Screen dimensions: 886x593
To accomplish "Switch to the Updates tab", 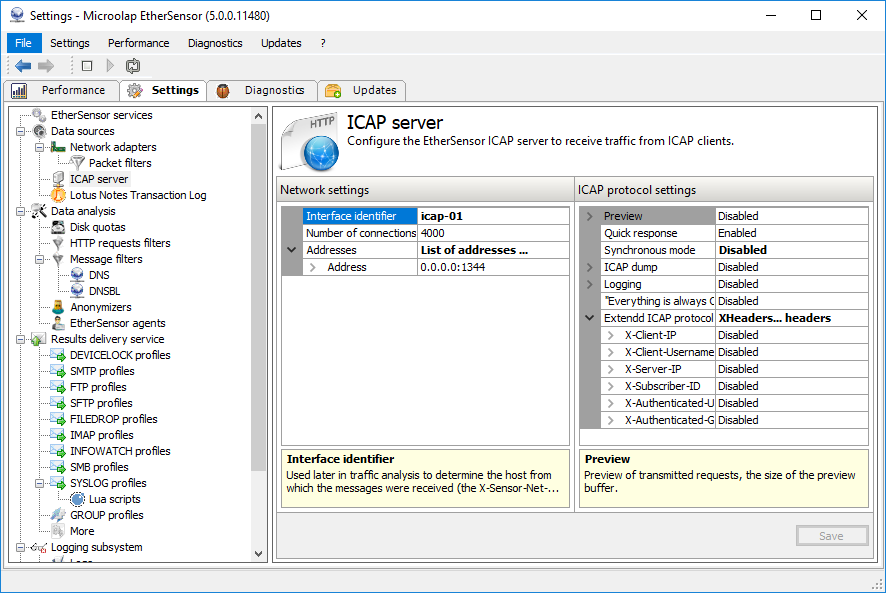I will [362, 90].
